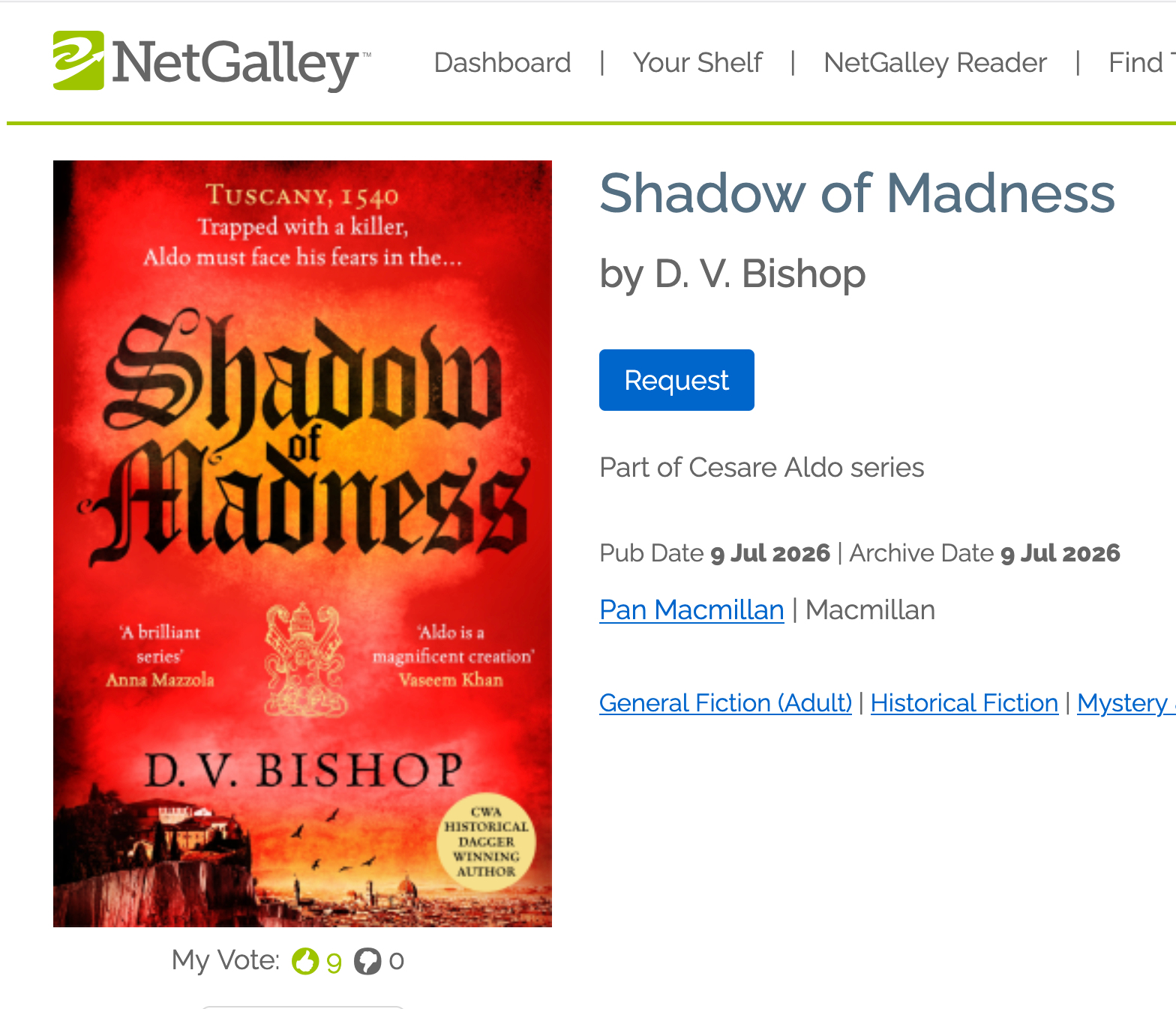Click the Shadow of Madness title heading
This screenshot has width=1176, height=1009.
point(856,193)
